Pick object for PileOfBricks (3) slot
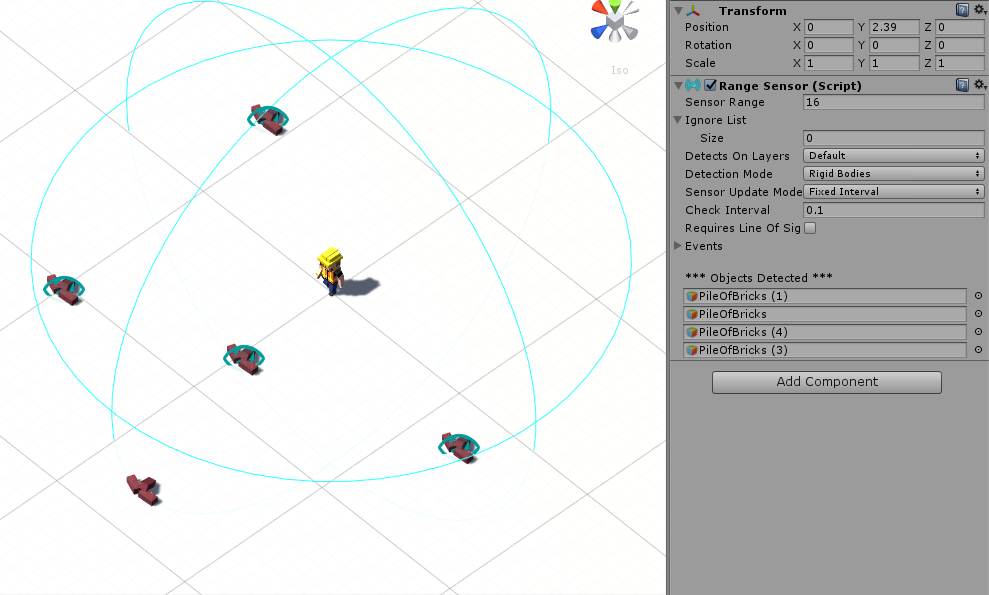Viewport: 989px width, 595px height. pyautogui.click(x=978, y=350)
